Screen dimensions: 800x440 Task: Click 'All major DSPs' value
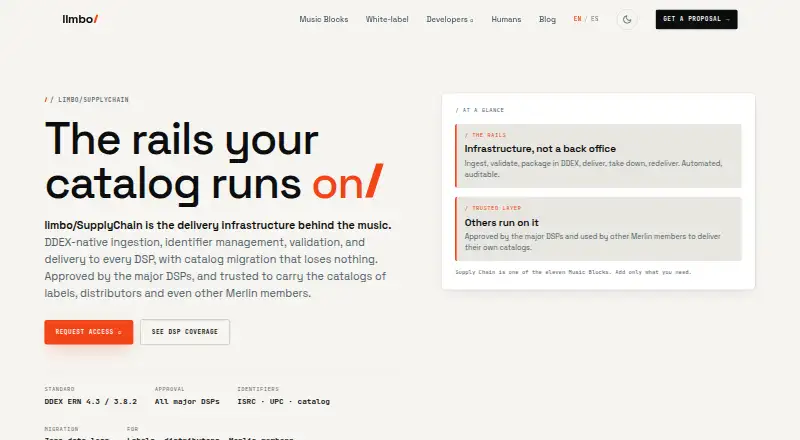(187, 402)
